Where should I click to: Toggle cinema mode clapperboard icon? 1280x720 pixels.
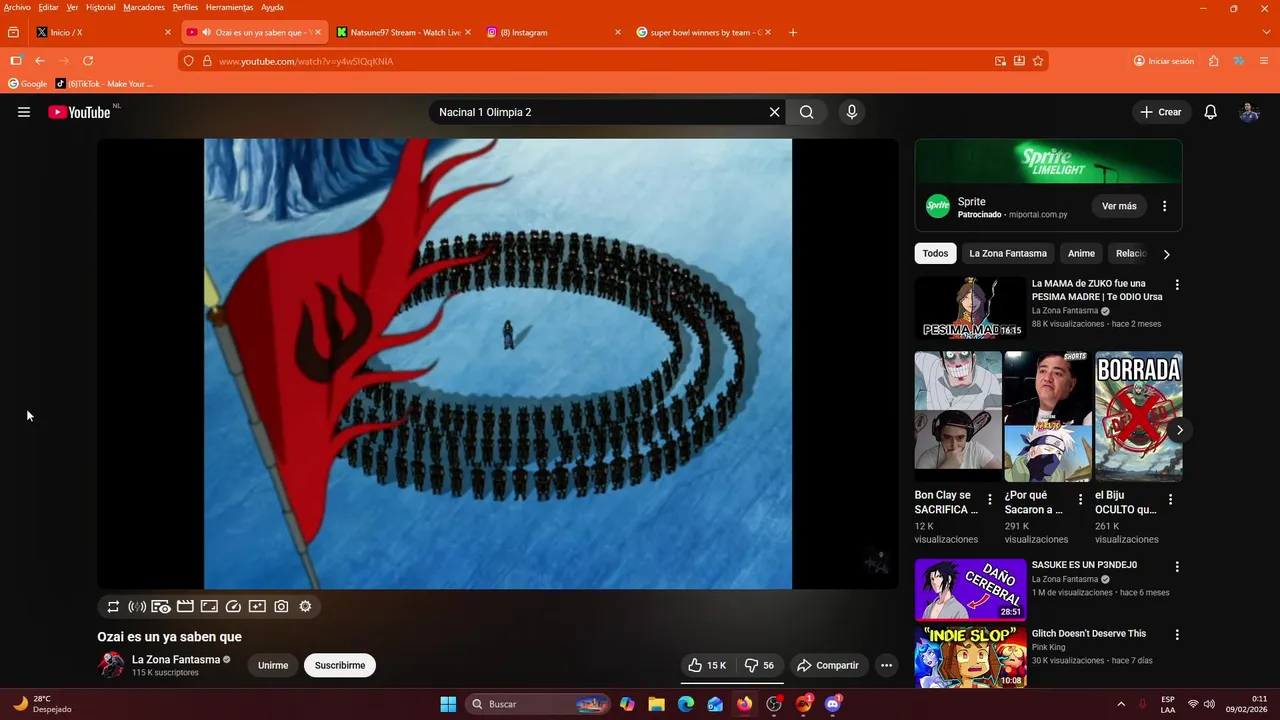point(185,606)
